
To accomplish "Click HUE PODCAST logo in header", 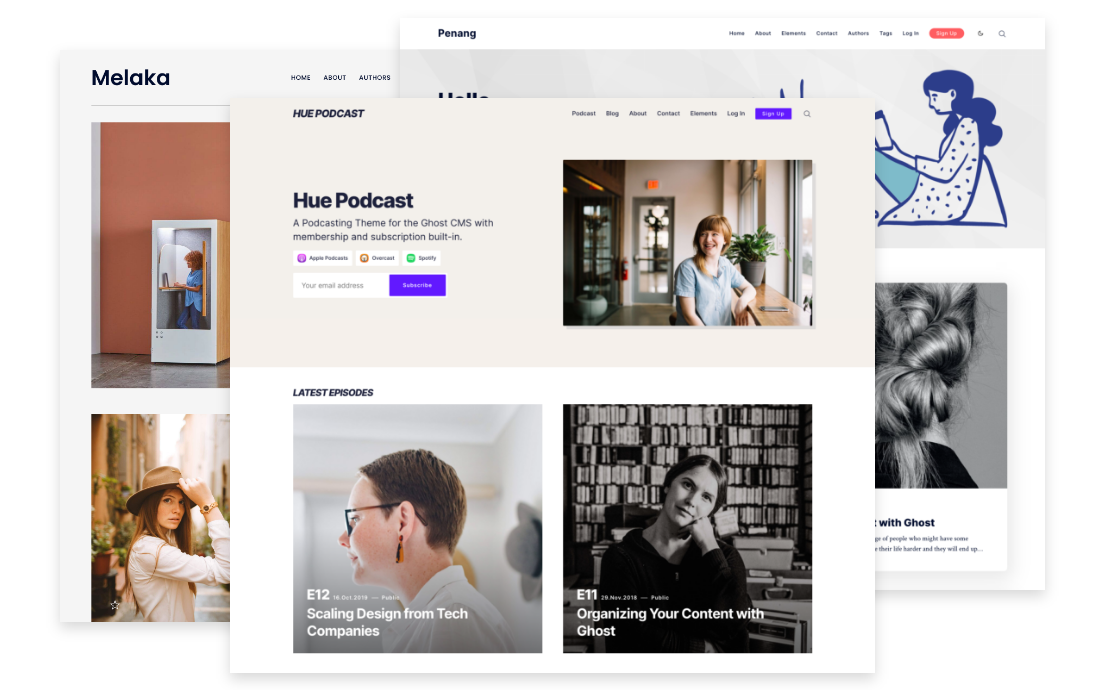I will 328,113.
